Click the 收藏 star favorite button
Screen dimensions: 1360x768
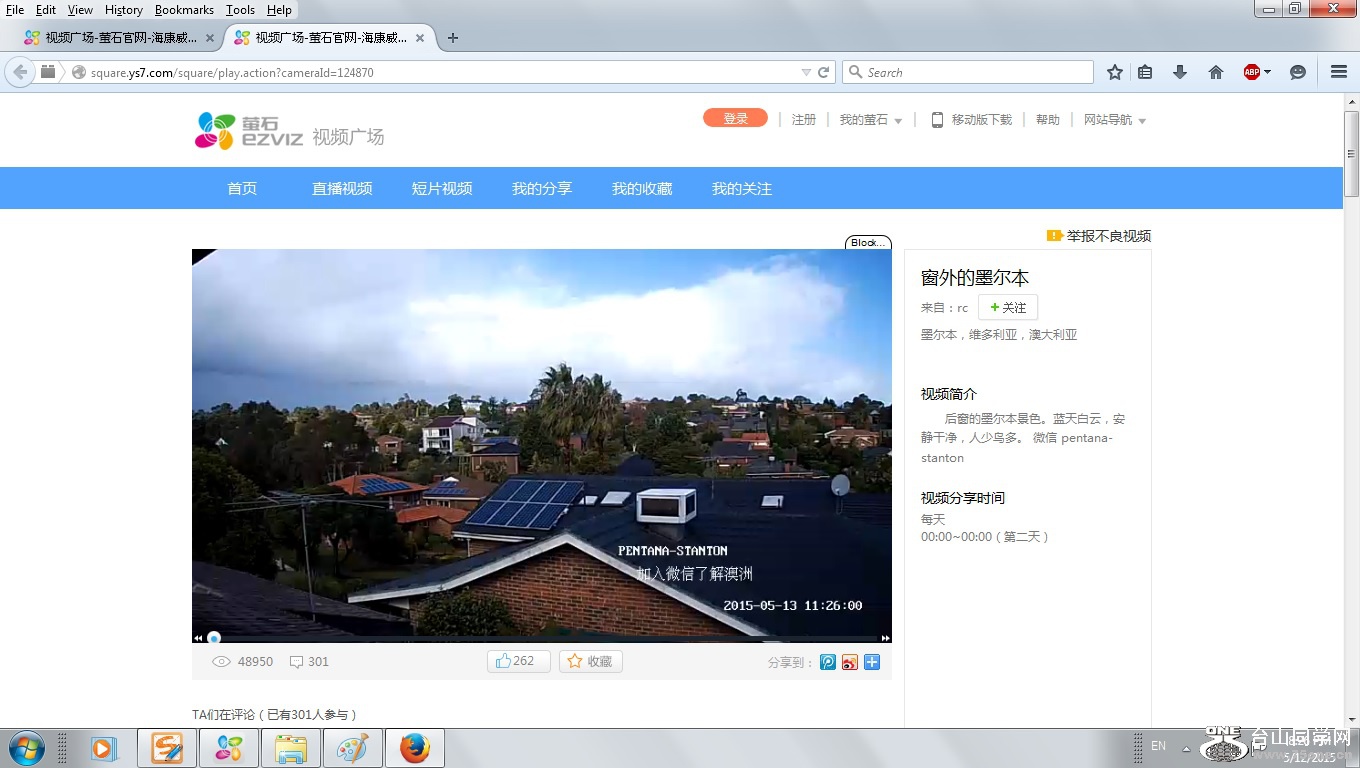point(591,661)
